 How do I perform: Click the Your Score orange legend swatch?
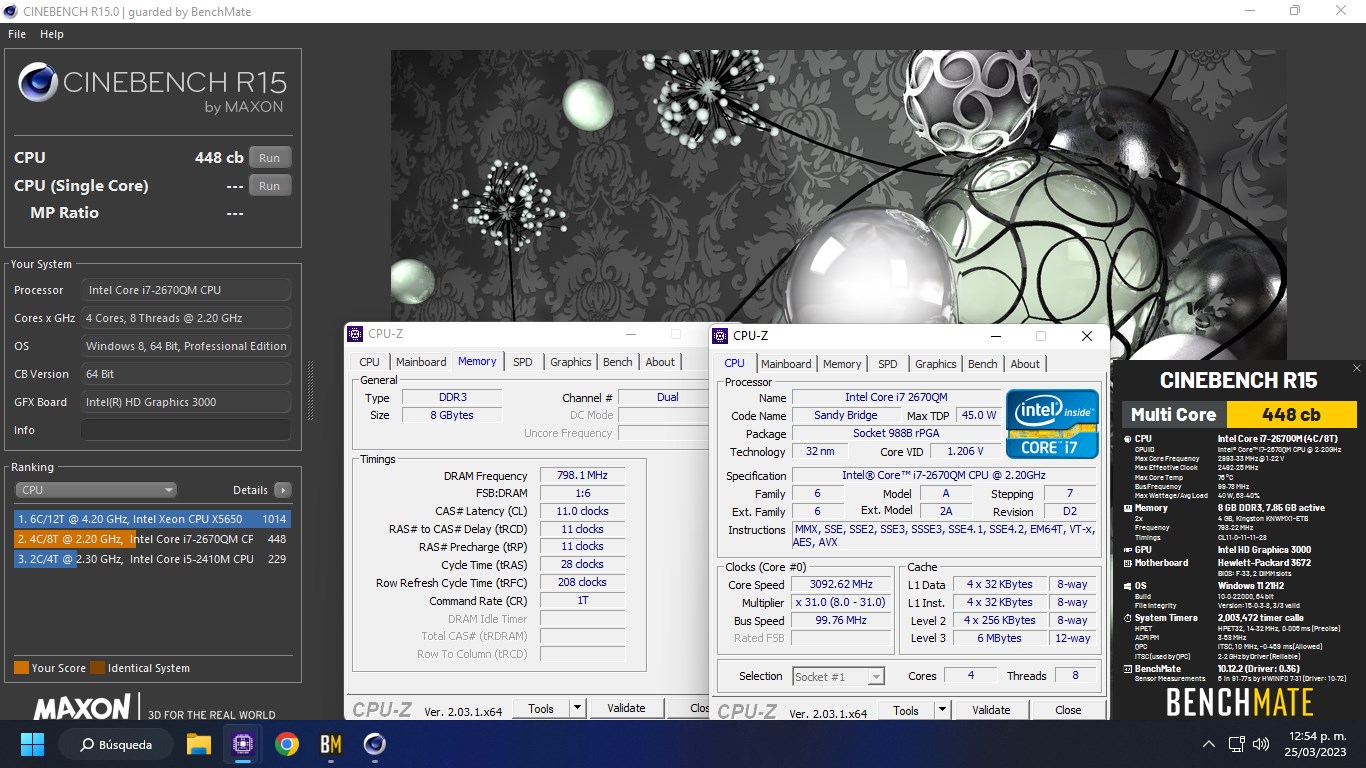click(x=21, y=668)
